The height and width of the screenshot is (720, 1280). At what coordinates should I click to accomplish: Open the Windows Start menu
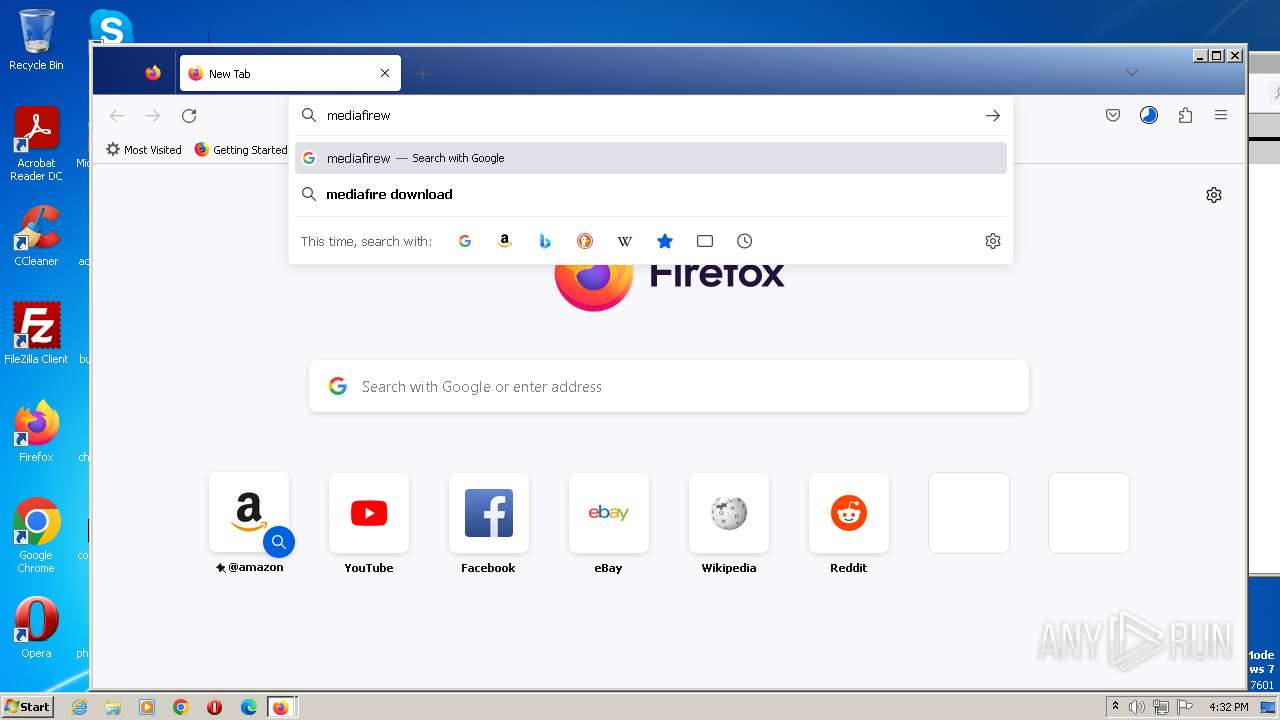(27, 707)
